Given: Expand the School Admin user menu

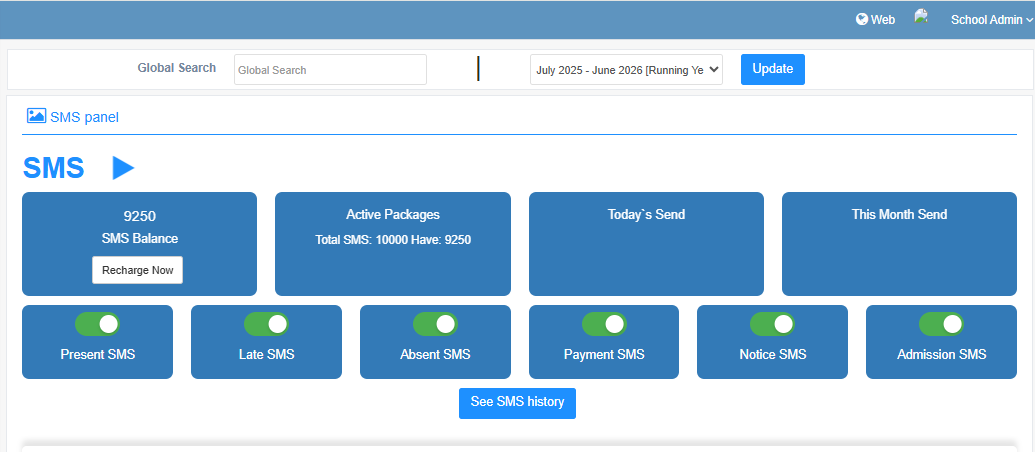Looking at the screenshot, I should click(991, 19).
